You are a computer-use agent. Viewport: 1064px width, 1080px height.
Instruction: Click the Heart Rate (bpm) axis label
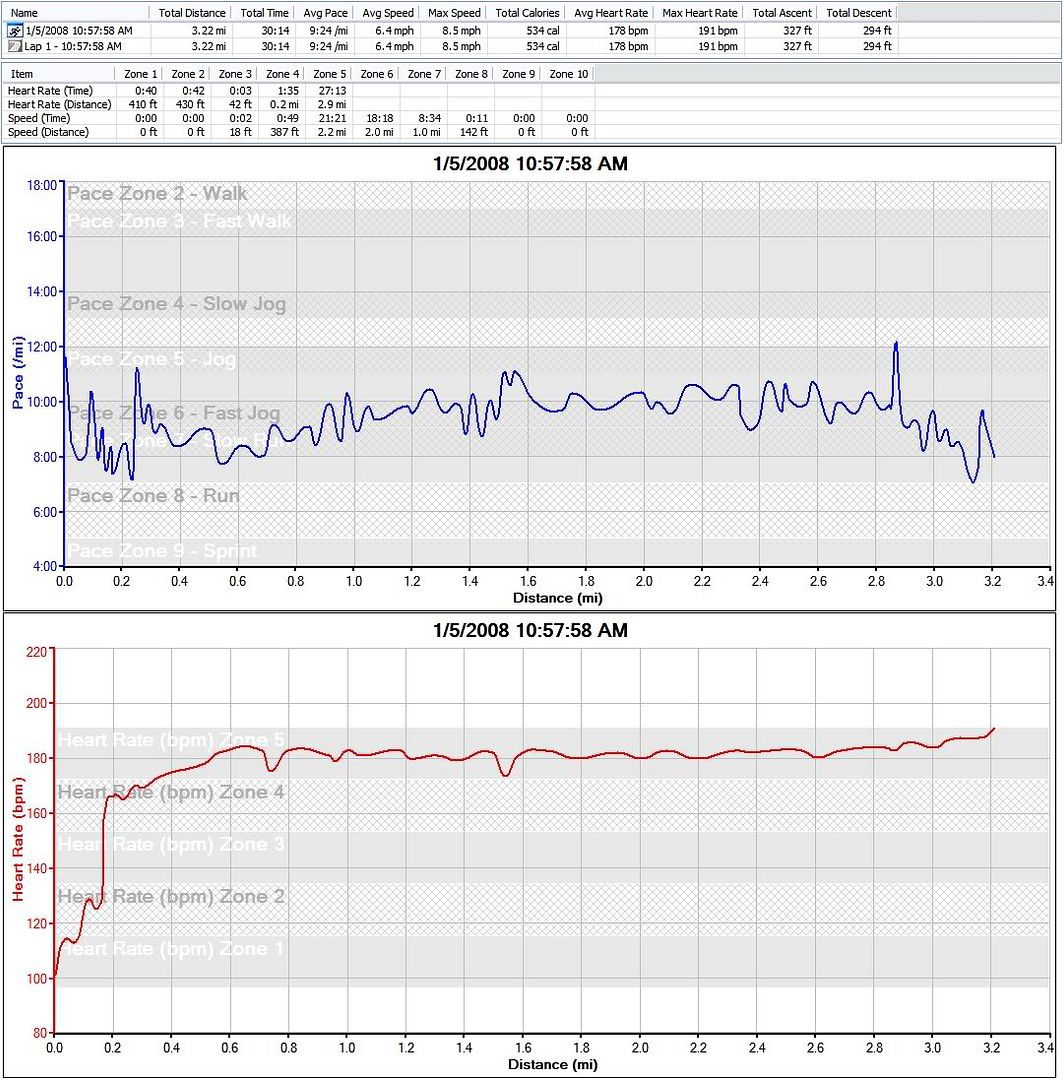click(17, 842)
